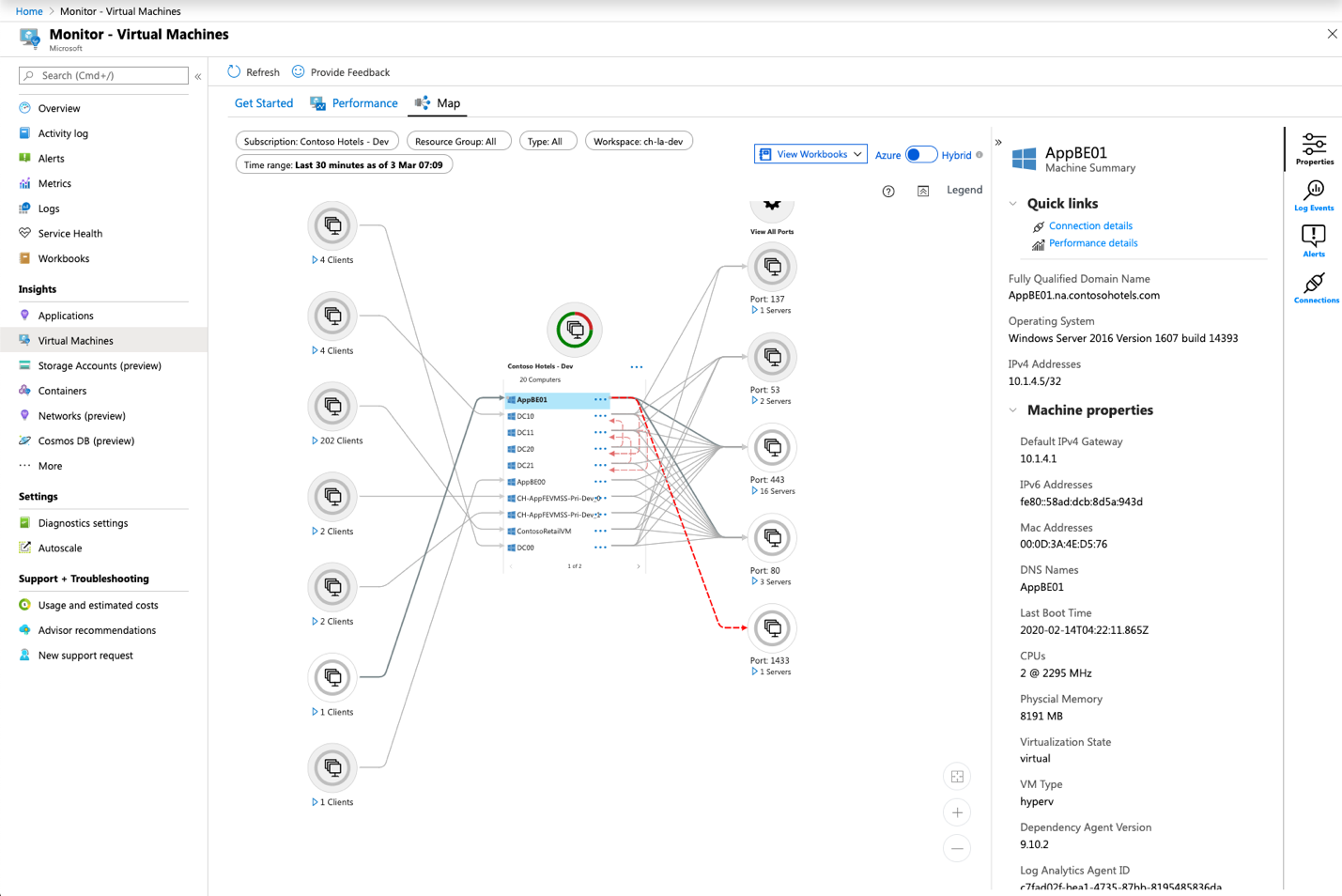Screen dimensions: 1342x896
Task: Switch to the Performance tab
Action: pos(354,103)
